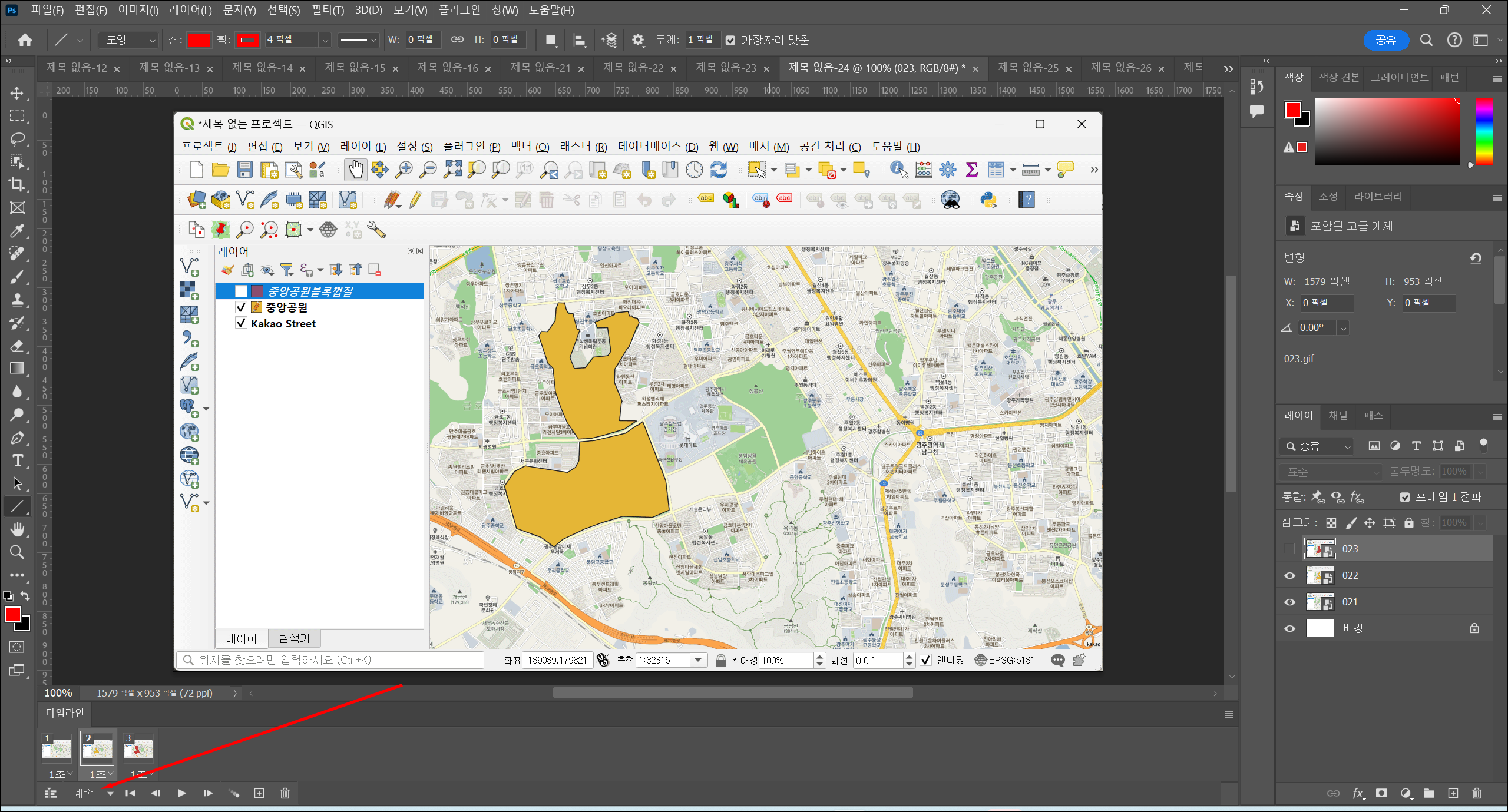The width and height of the screenshot is (1508, 812).
Task: Open the 모양 tool mode dropdown
Action: pyautogui.click(x=129, y=40)
